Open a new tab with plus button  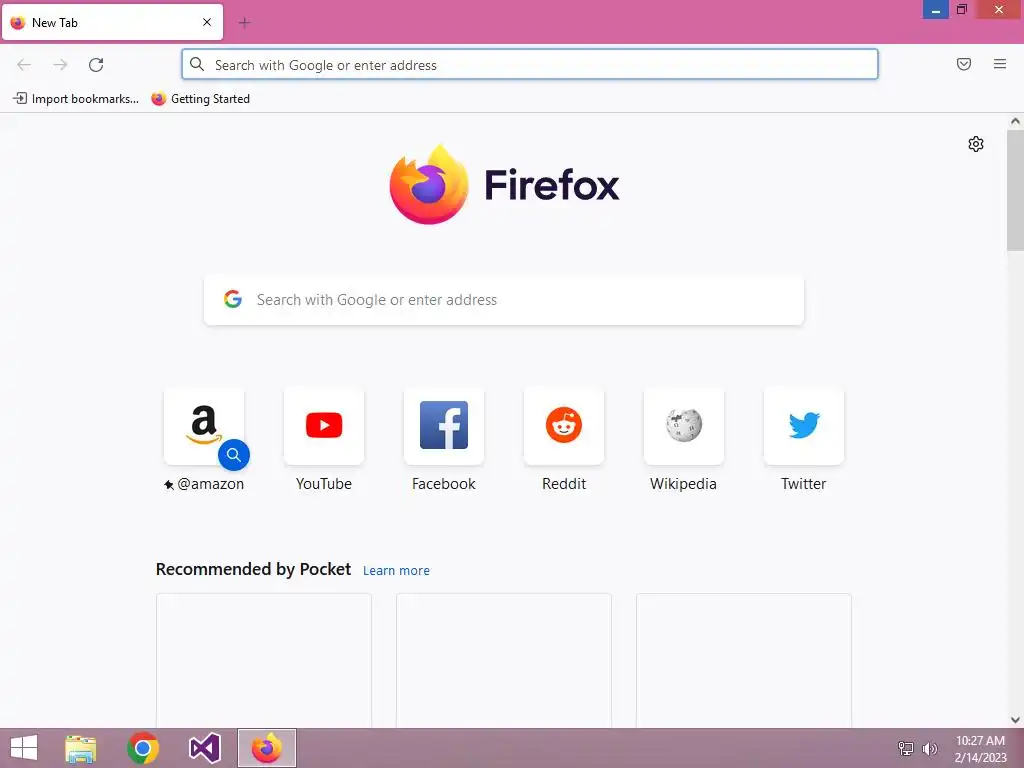coord(244,23)
